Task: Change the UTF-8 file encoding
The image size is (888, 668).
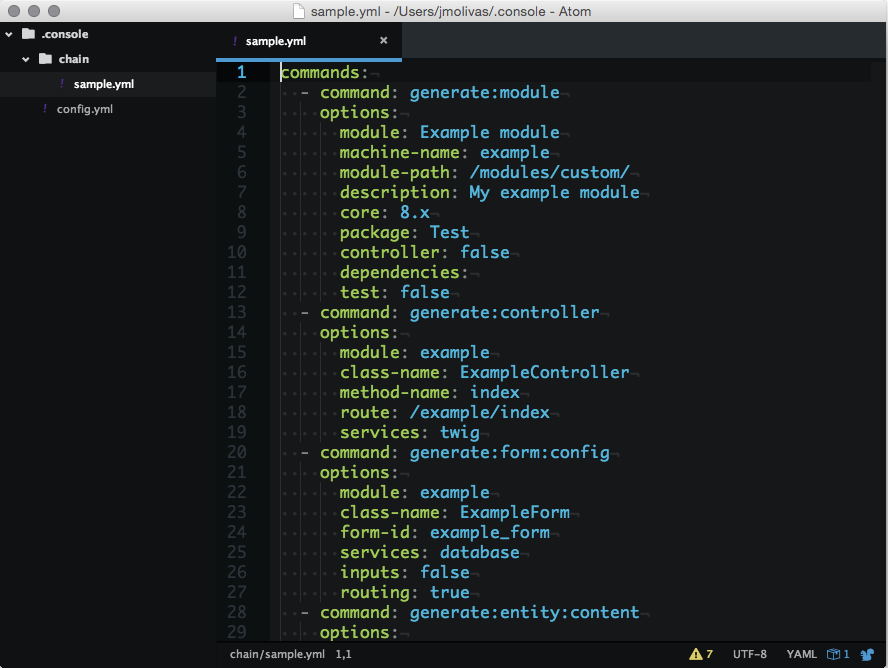Action: point(750,654)
